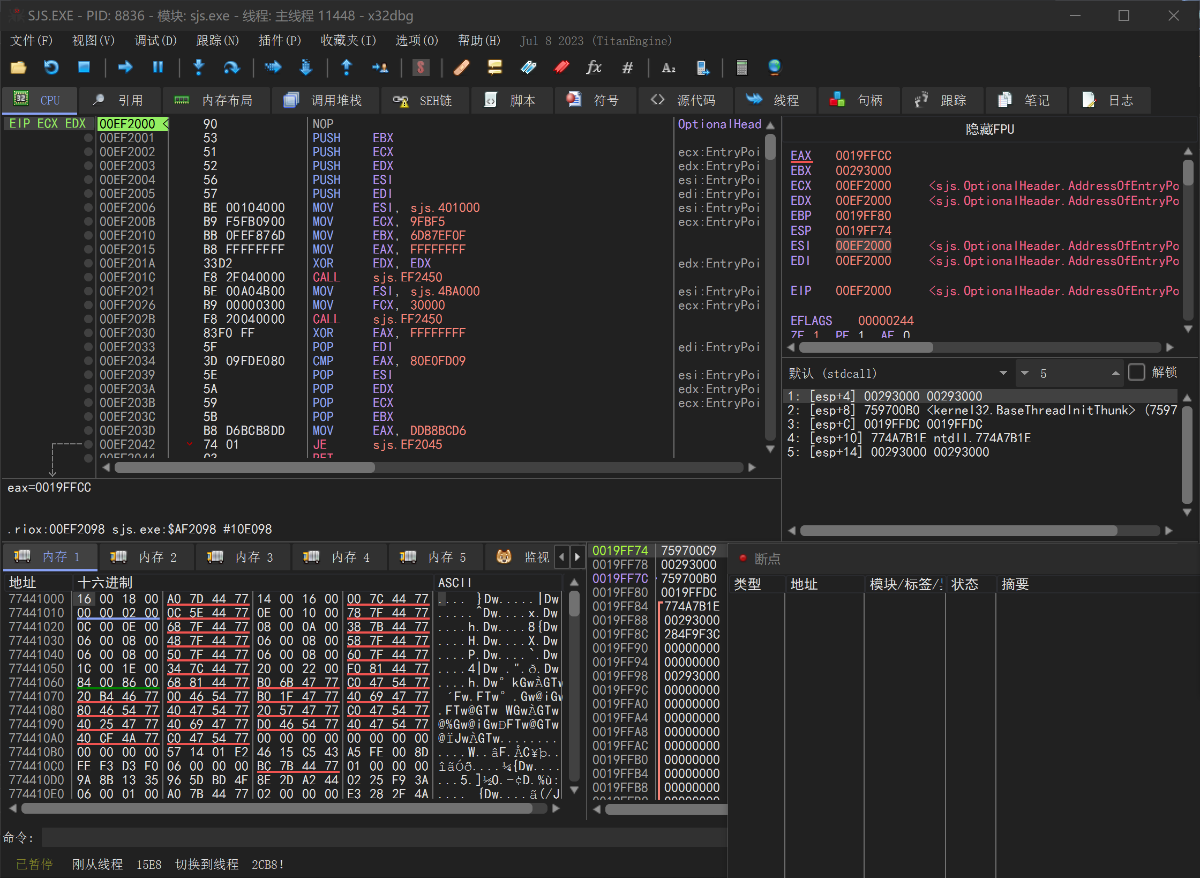Select the PUSH EBX instruction at 00EF2001
This screenshot has height=878, width=1200.
[x=385, y=138]
